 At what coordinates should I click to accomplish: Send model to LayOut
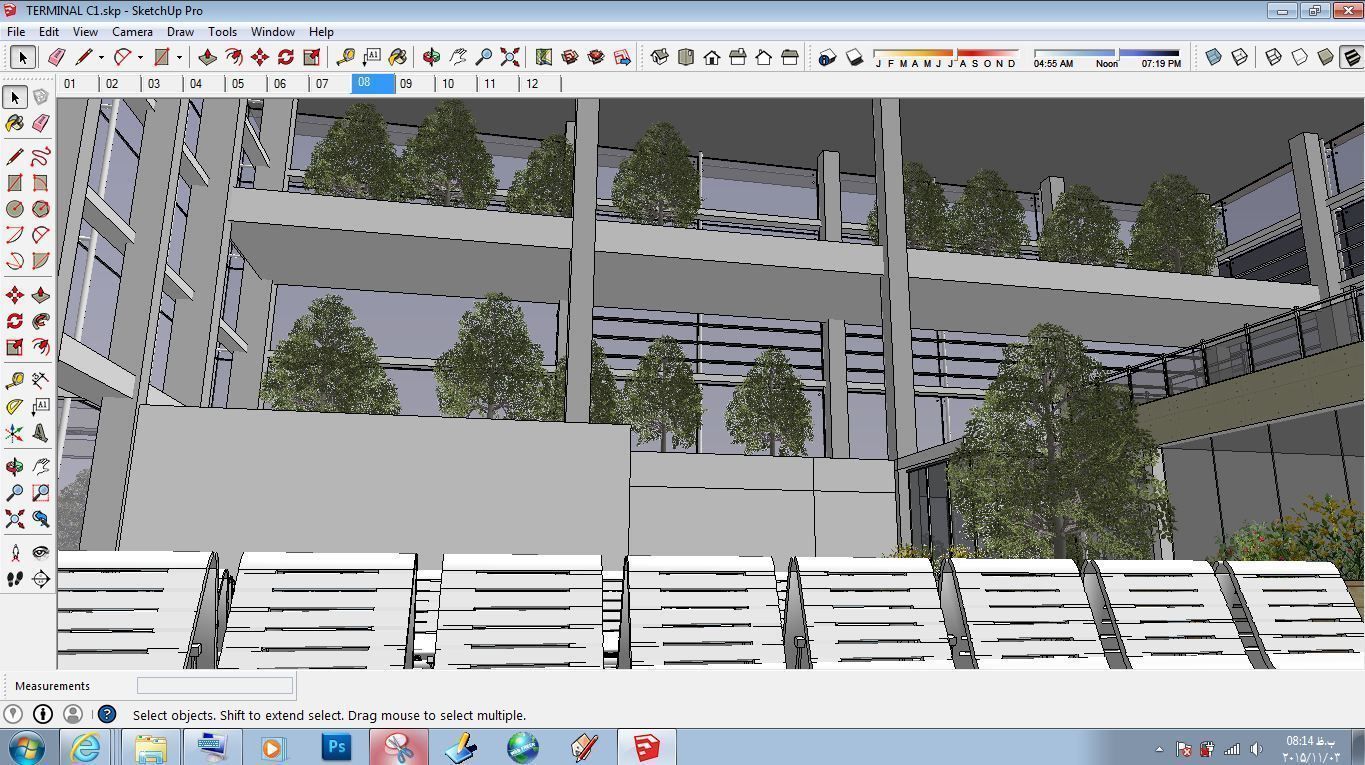622,57
